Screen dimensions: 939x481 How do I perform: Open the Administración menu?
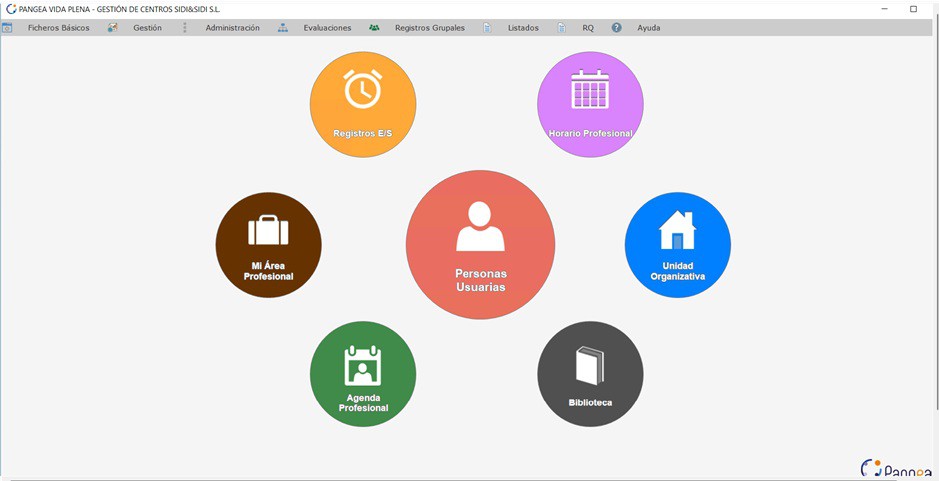point(232,28)
